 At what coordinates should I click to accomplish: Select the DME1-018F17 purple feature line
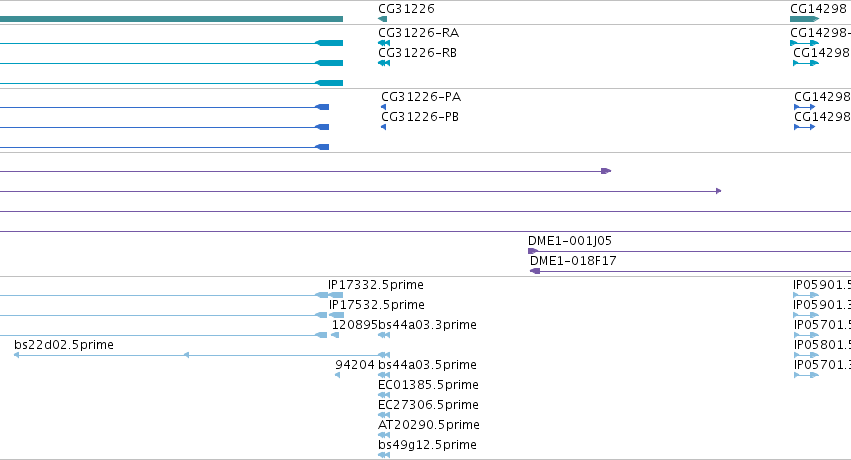click(x=690, y=271)
